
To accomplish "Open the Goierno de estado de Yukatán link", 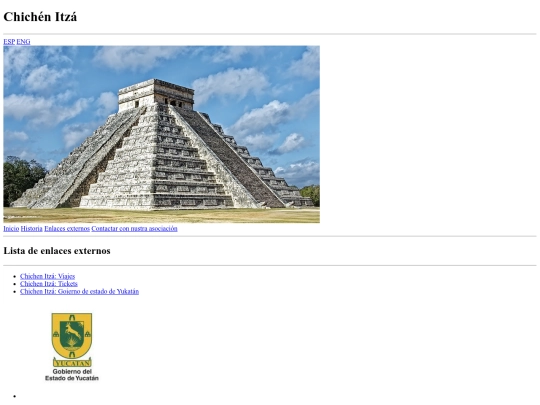I will tap(80, 291).
